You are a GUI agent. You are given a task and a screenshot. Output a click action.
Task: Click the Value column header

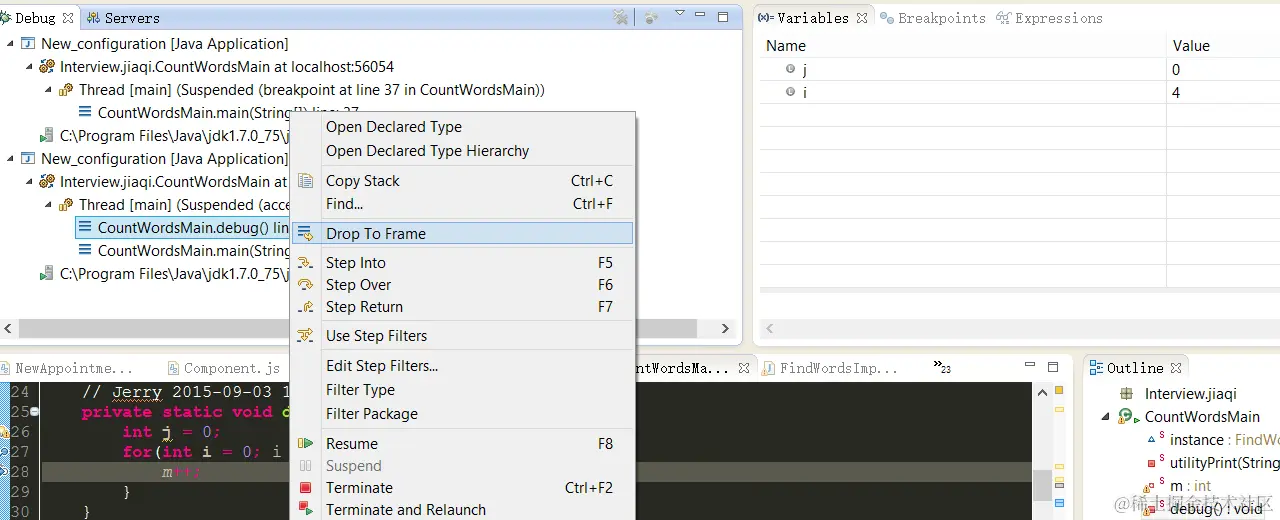pos(1223,46)
